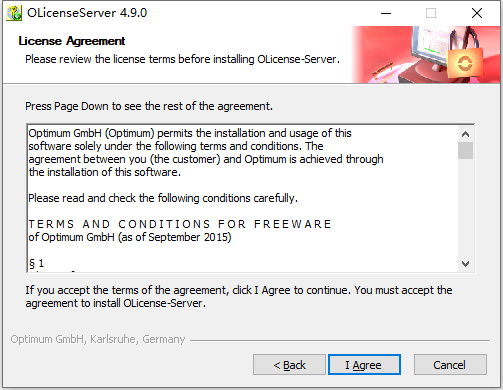Click the license text up arrow
Screen dimensions: 503x390
click(x=465, y=134)
